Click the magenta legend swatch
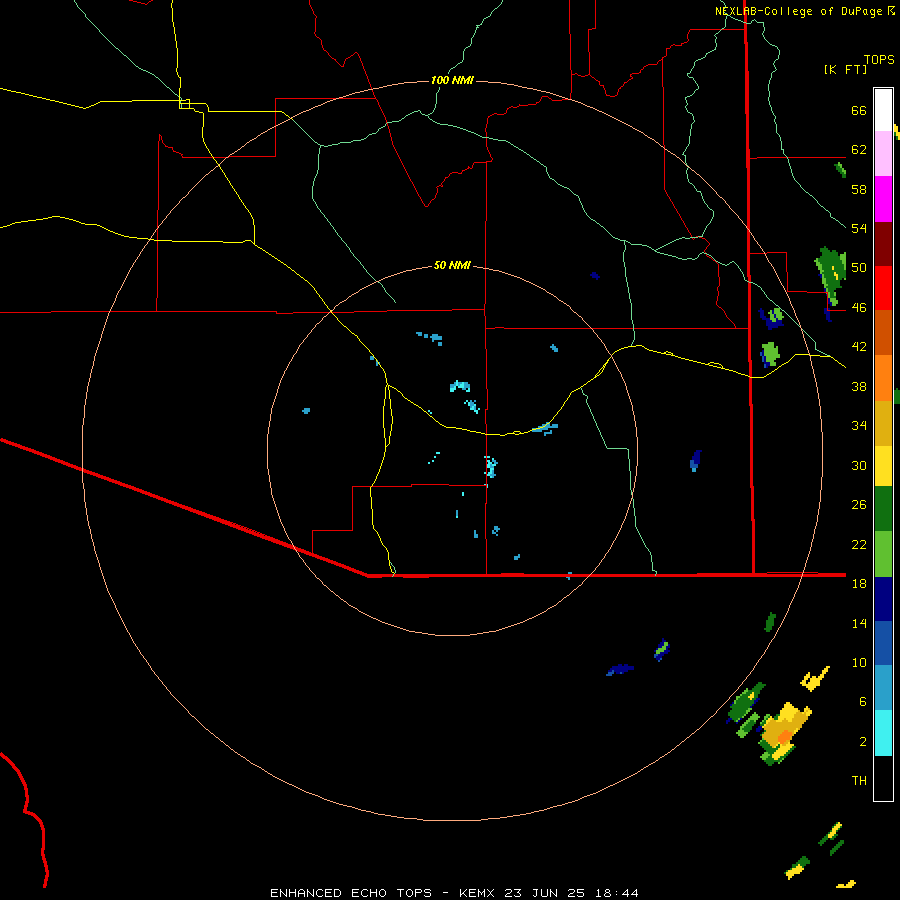900x900 pixels. (883, 199)
